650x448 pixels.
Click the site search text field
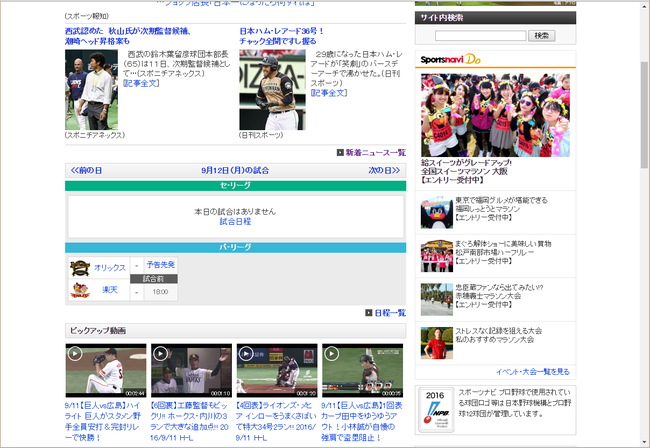(480, 36)
